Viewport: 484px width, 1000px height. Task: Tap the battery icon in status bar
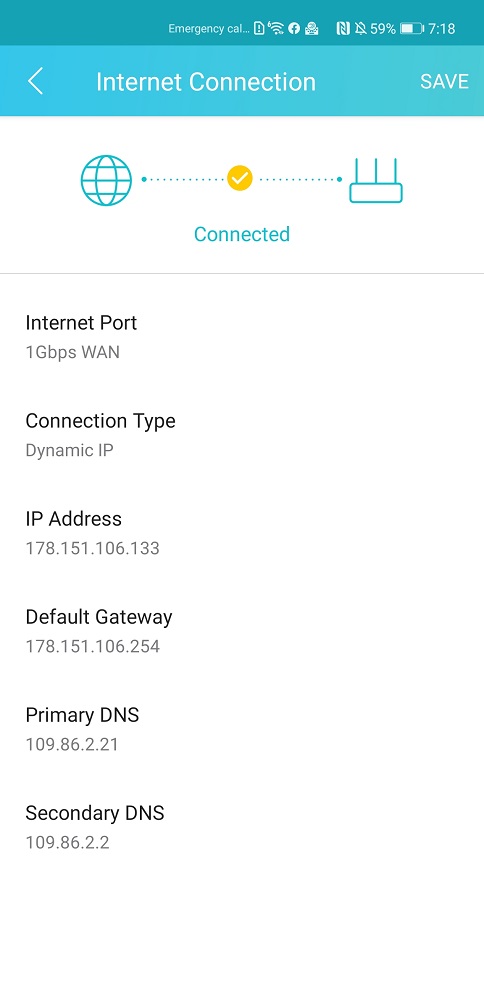point(412,28)
